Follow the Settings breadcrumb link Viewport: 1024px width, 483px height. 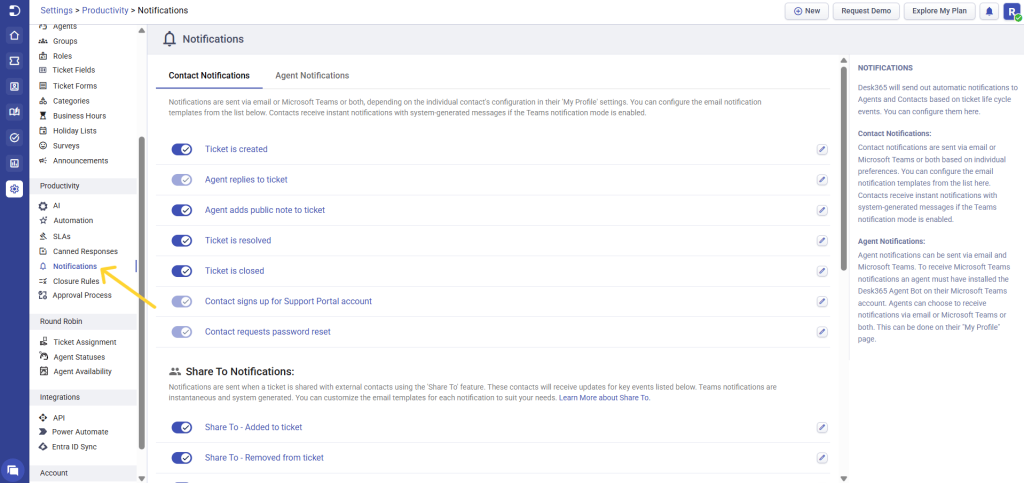[56, 10]
